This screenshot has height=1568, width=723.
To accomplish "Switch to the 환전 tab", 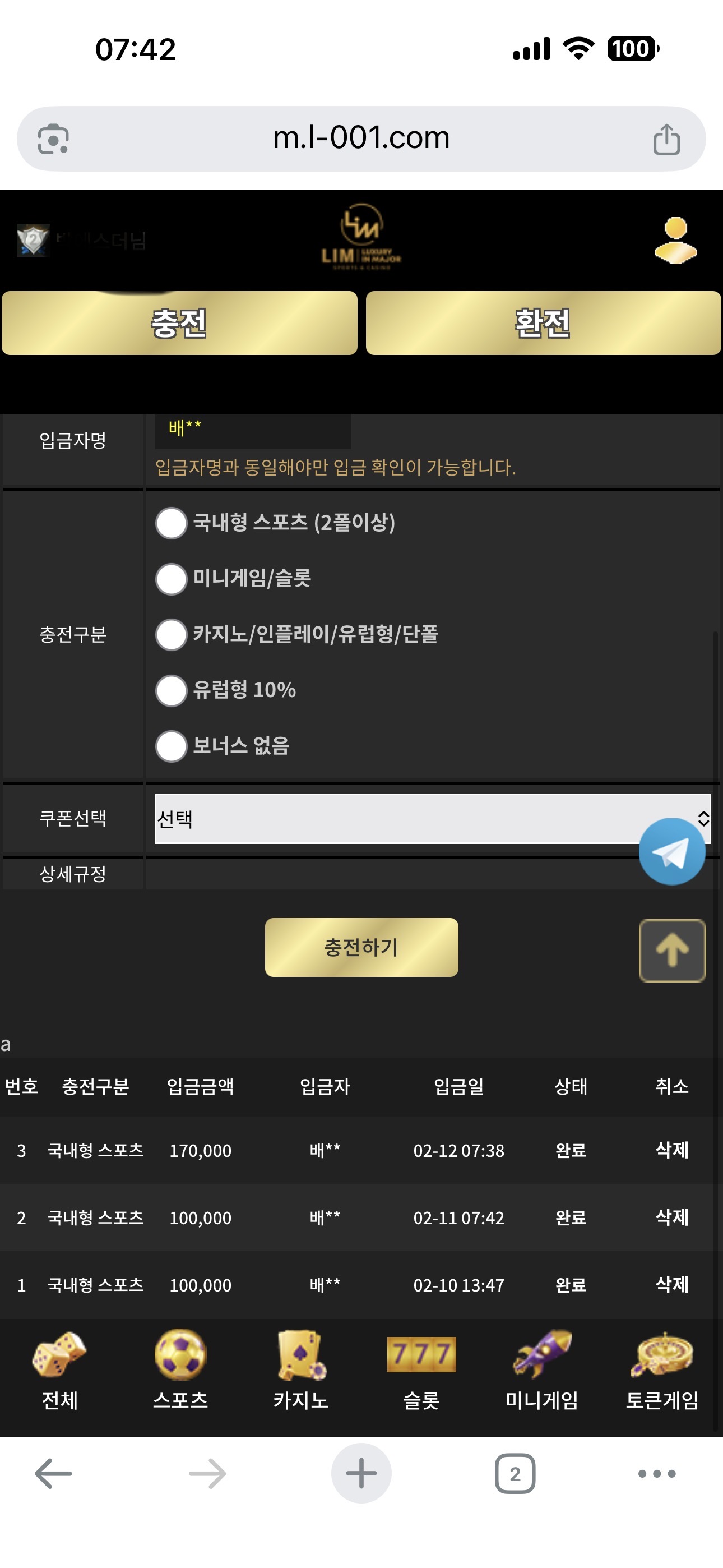I will tap(543, 323).
